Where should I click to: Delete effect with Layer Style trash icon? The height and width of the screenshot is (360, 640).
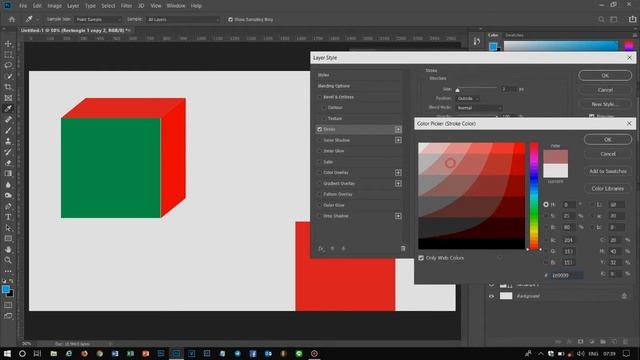(x=403, y=248)
